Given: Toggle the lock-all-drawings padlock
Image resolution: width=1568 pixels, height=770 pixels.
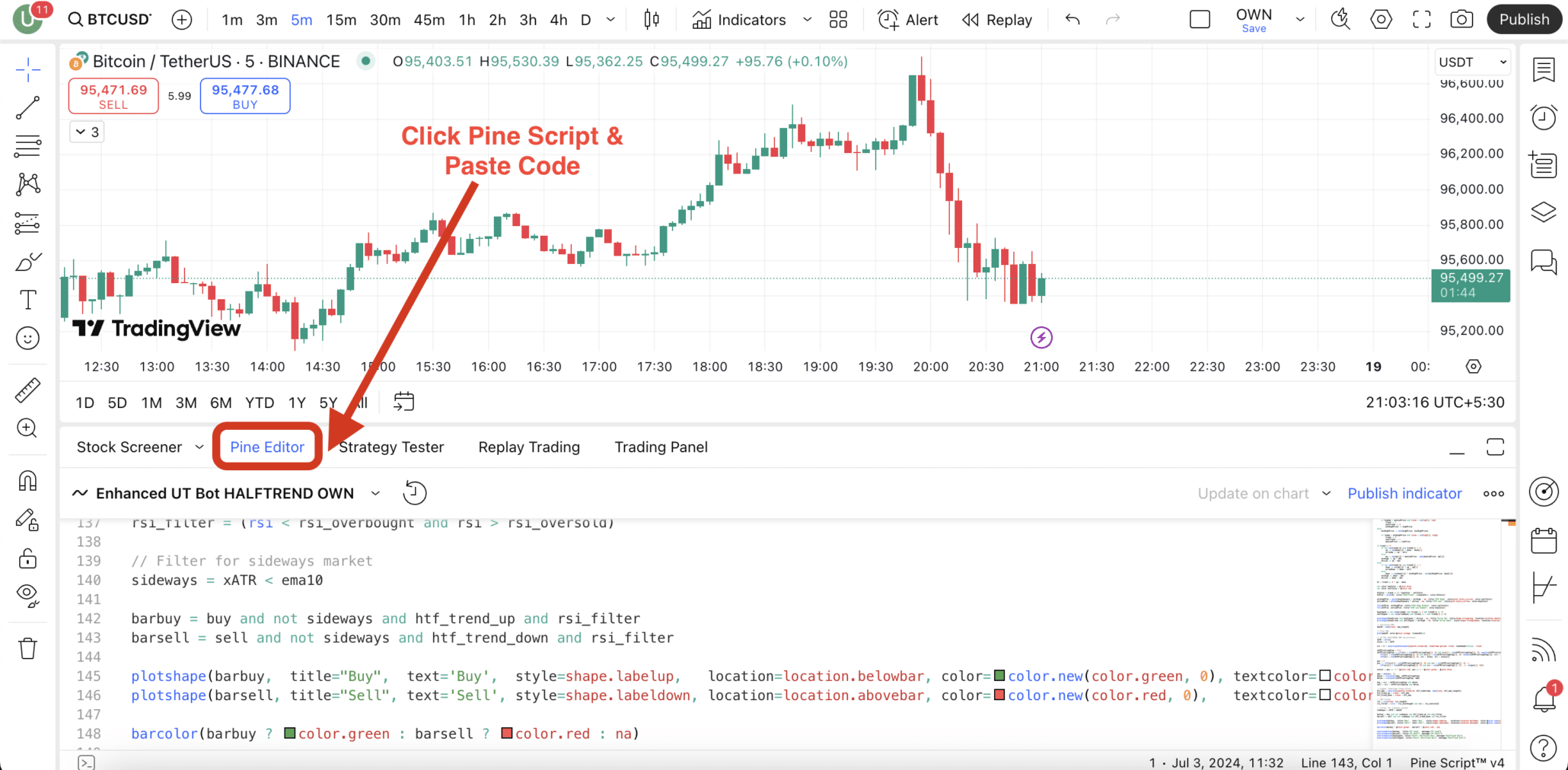Looking at the screenshot, I should 28,558.
